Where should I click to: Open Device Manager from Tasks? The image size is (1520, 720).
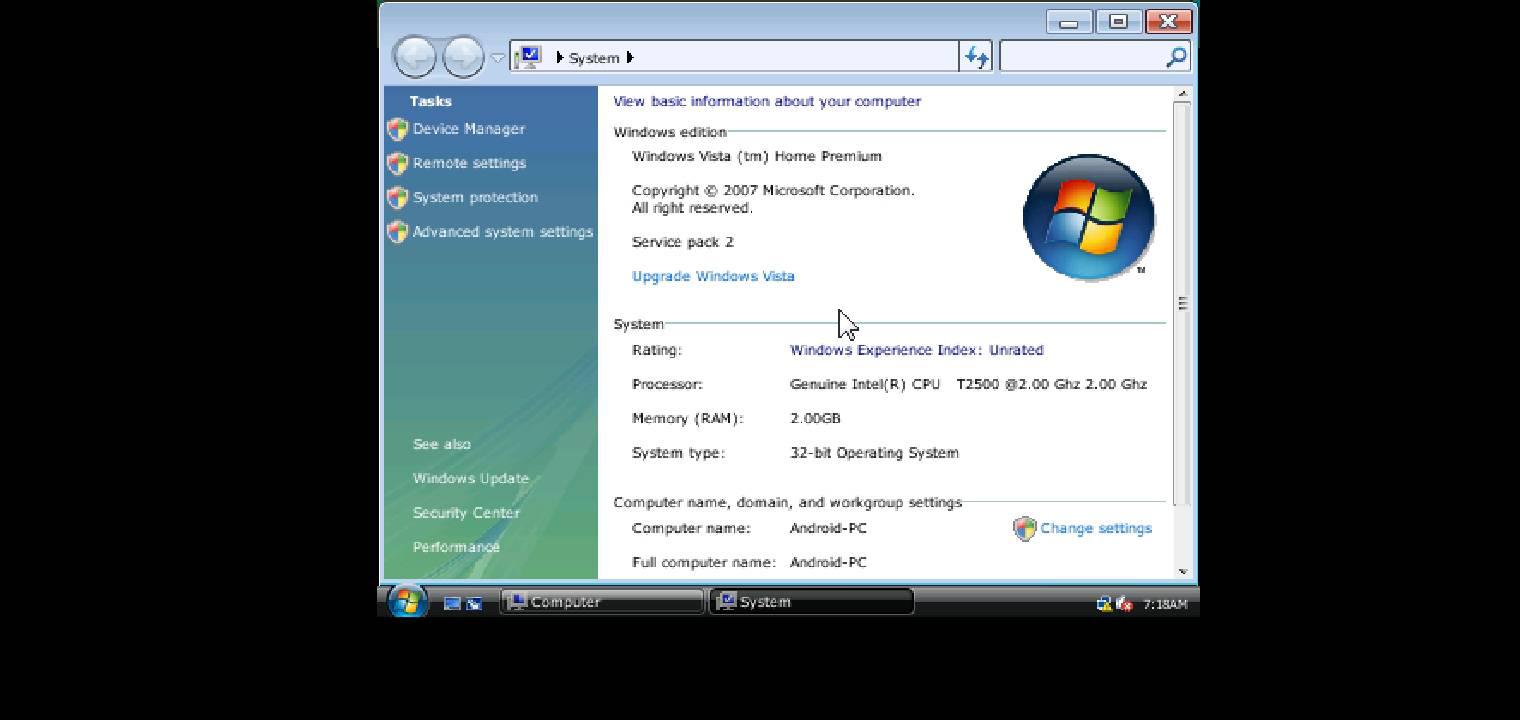click(469, 129)
